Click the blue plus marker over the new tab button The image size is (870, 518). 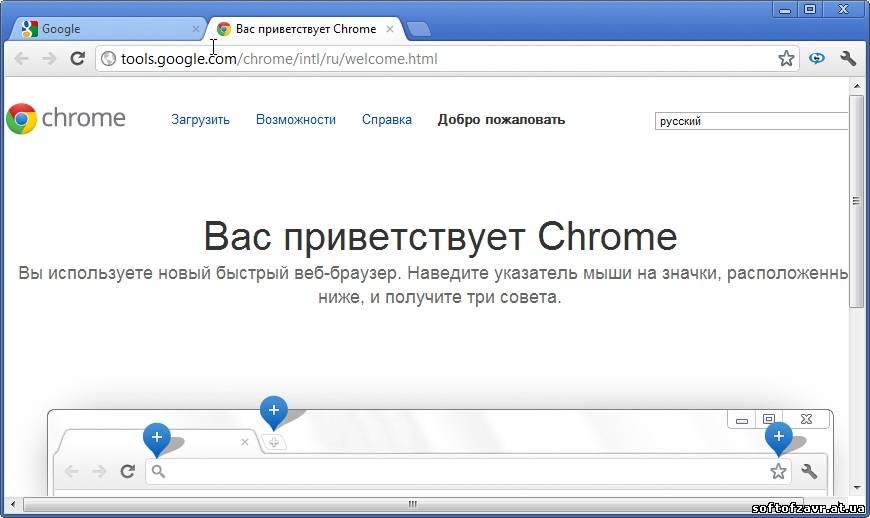point(274,413)
